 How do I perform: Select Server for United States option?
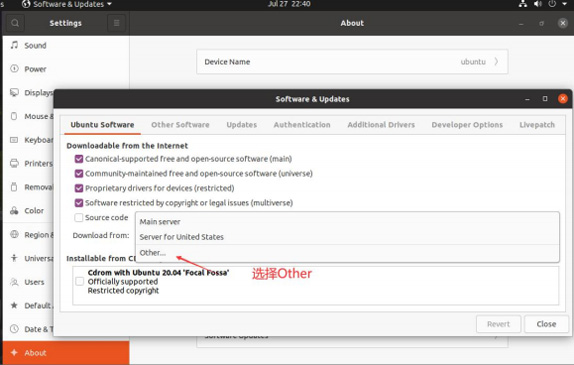(347, 237)
